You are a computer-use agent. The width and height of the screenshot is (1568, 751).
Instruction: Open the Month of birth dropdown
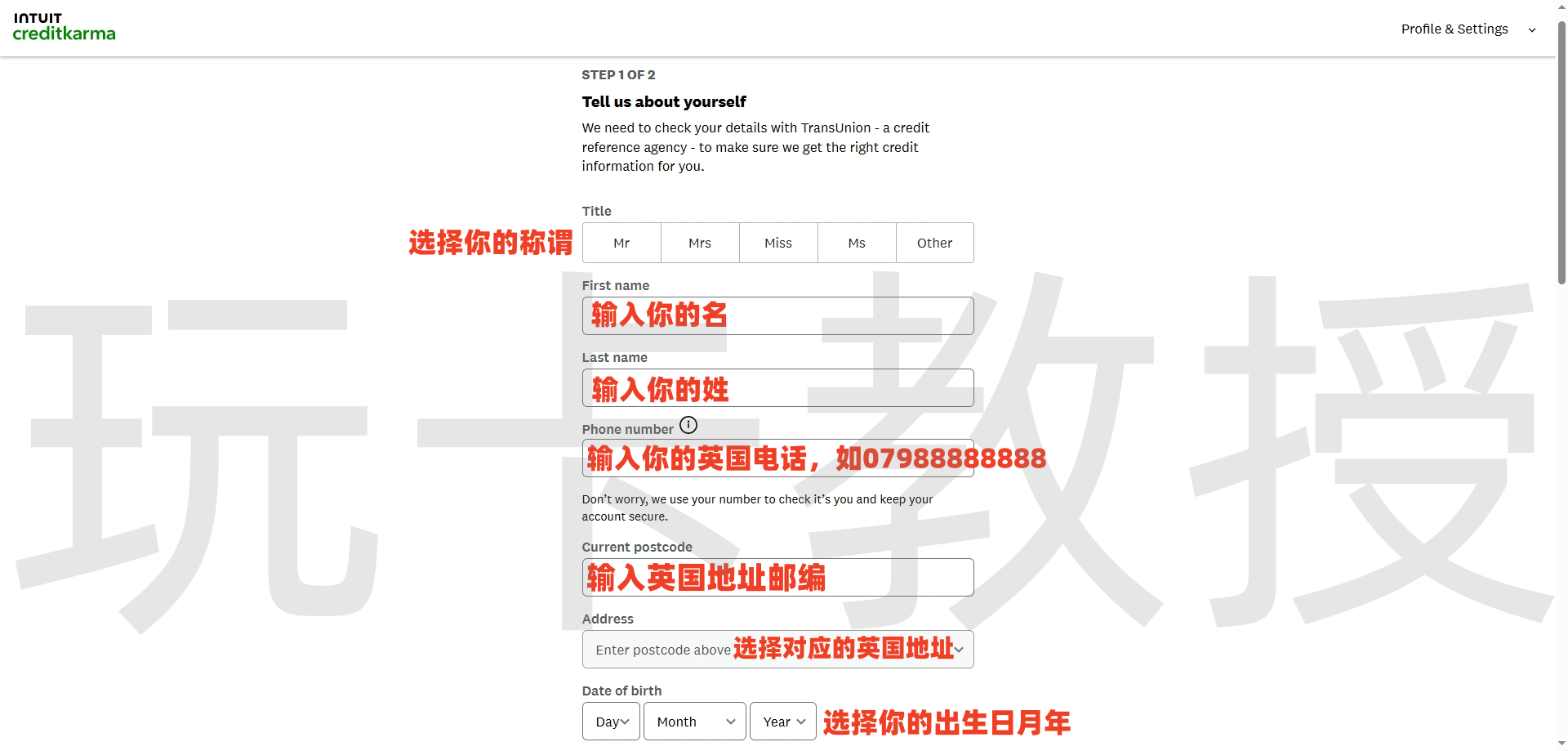(694, 722)
